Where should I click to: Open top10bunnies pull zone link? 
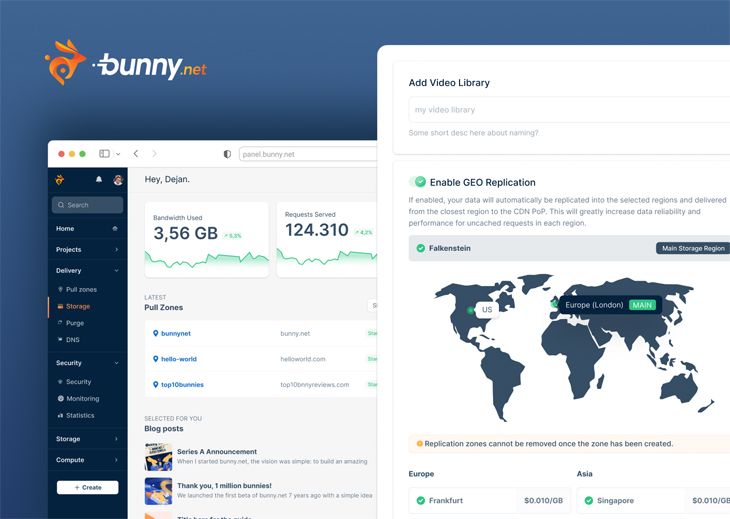coord(182,384)
